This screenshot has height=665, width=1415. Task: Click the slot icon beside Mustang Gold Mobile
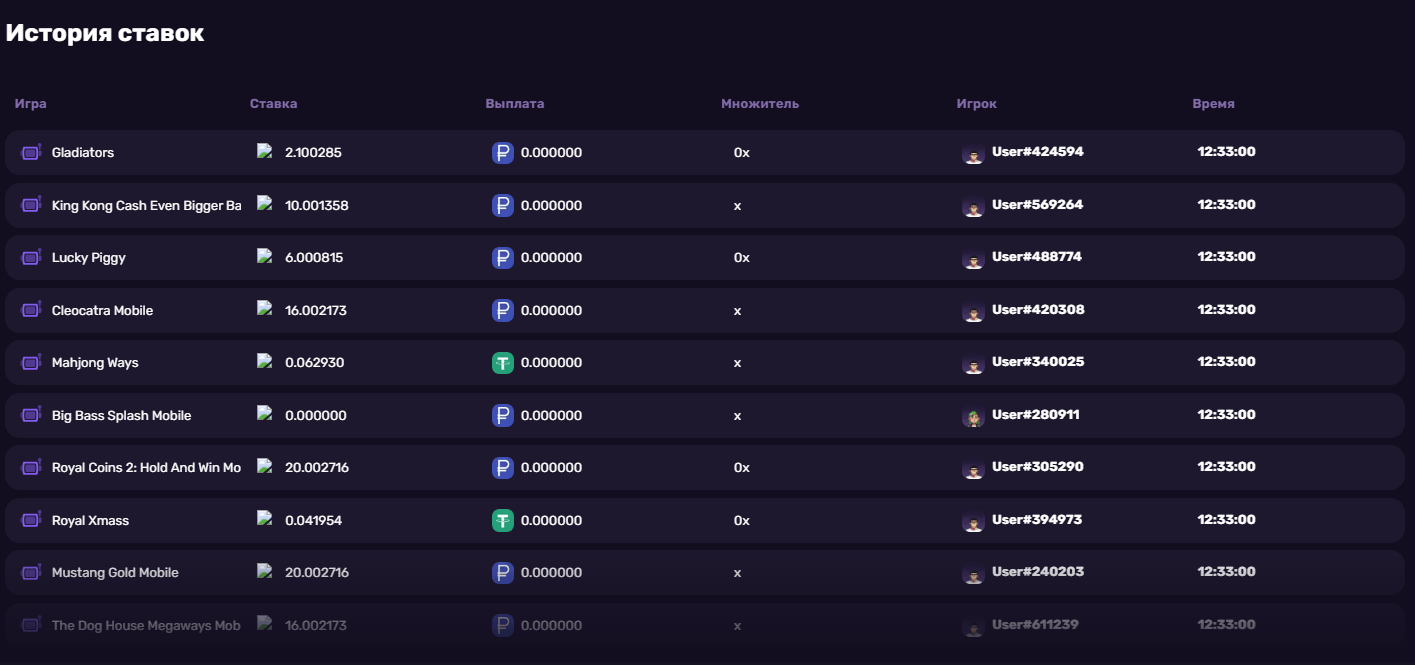tap(32, 572)
